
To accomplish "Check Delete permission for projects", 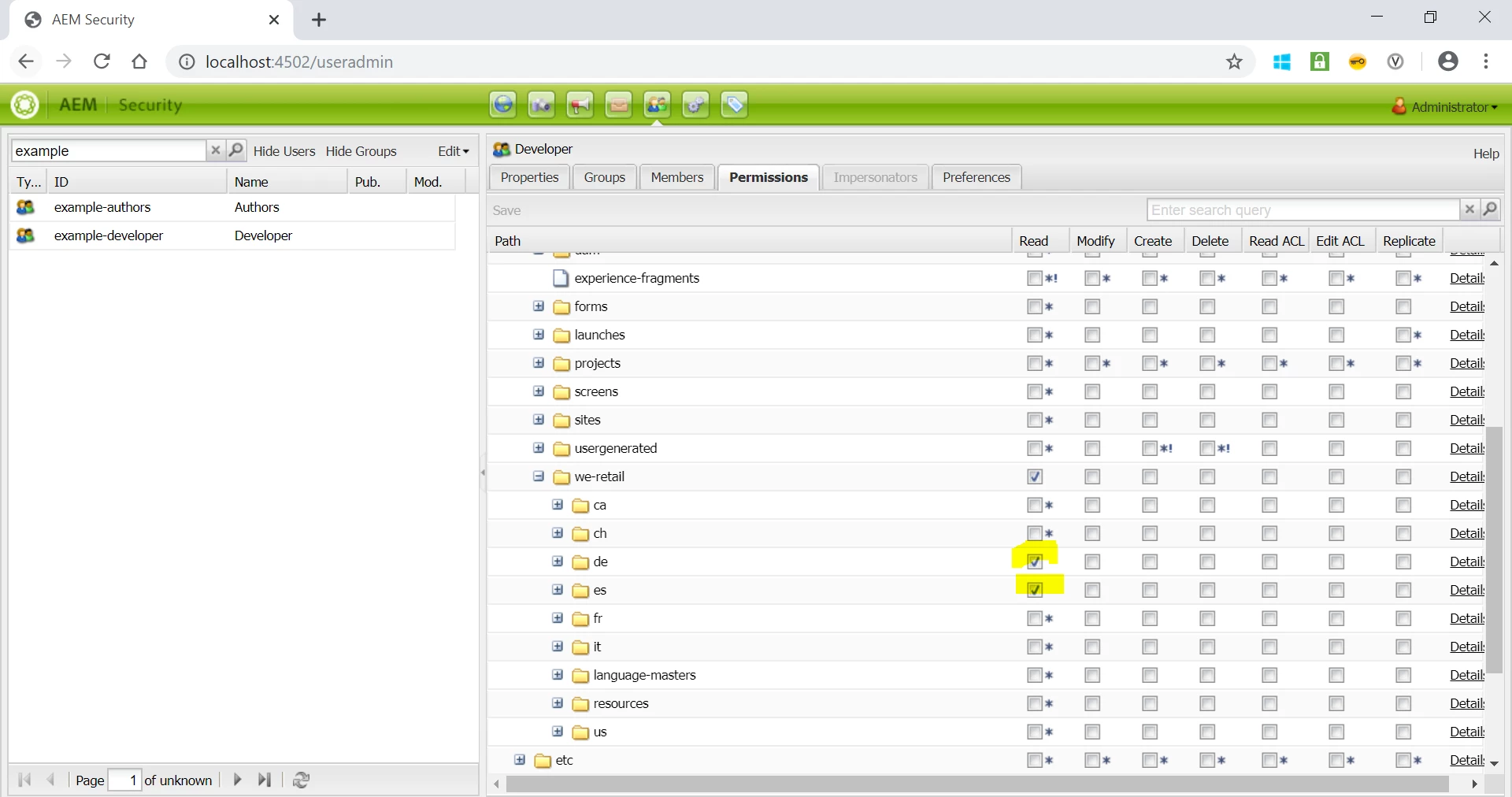I will [x=1207, y=363].
